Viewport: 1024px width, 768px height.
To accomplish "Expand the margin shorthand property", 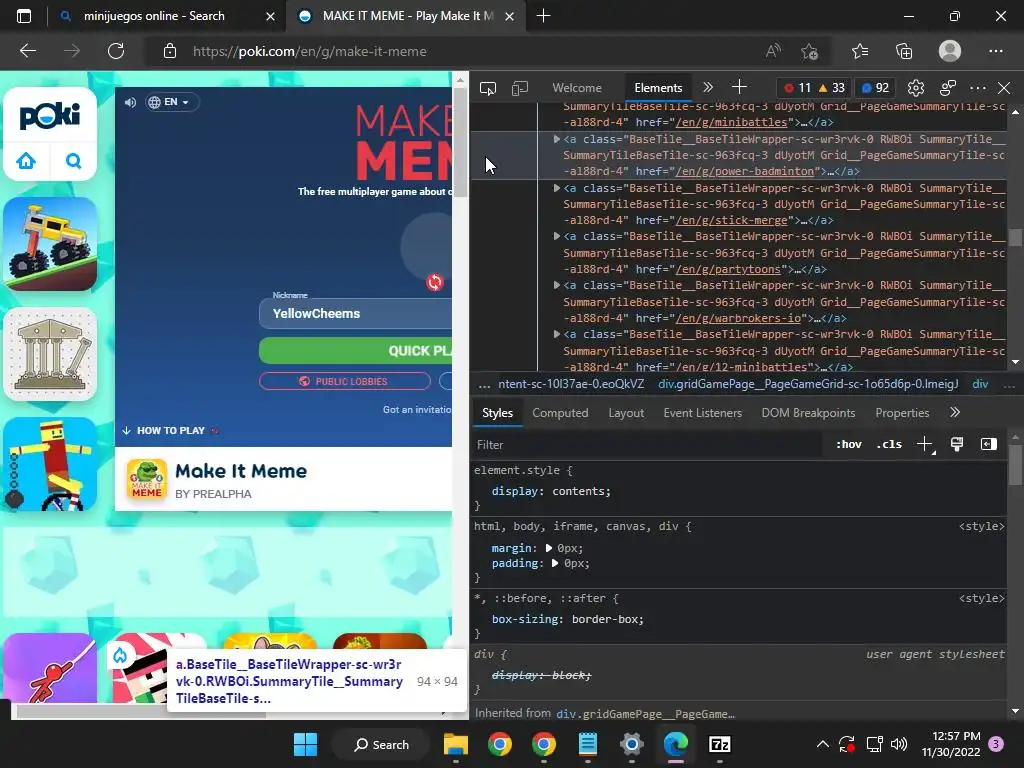I will (x=549, y=548).
